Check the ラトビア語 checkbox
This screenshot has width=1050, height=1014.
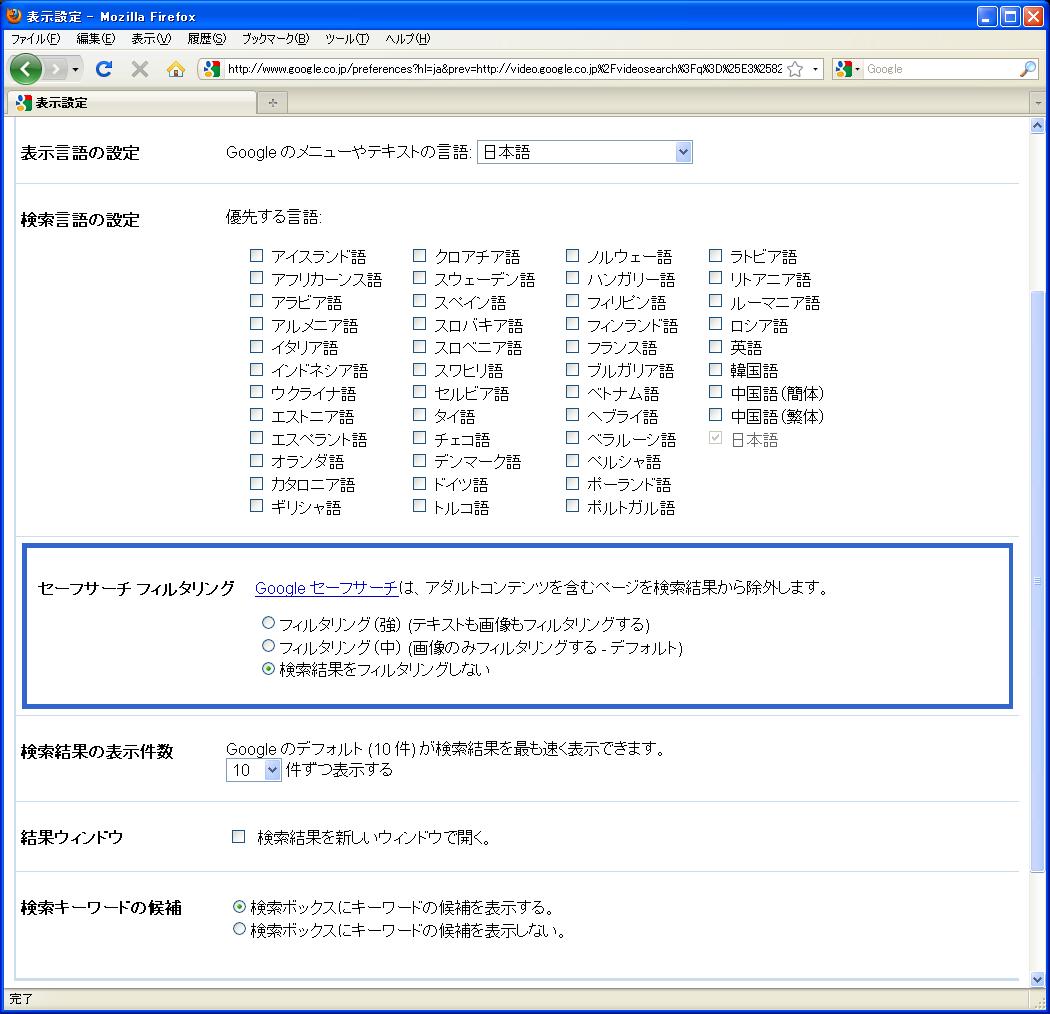pyautogui.click(x=716, y=255)
